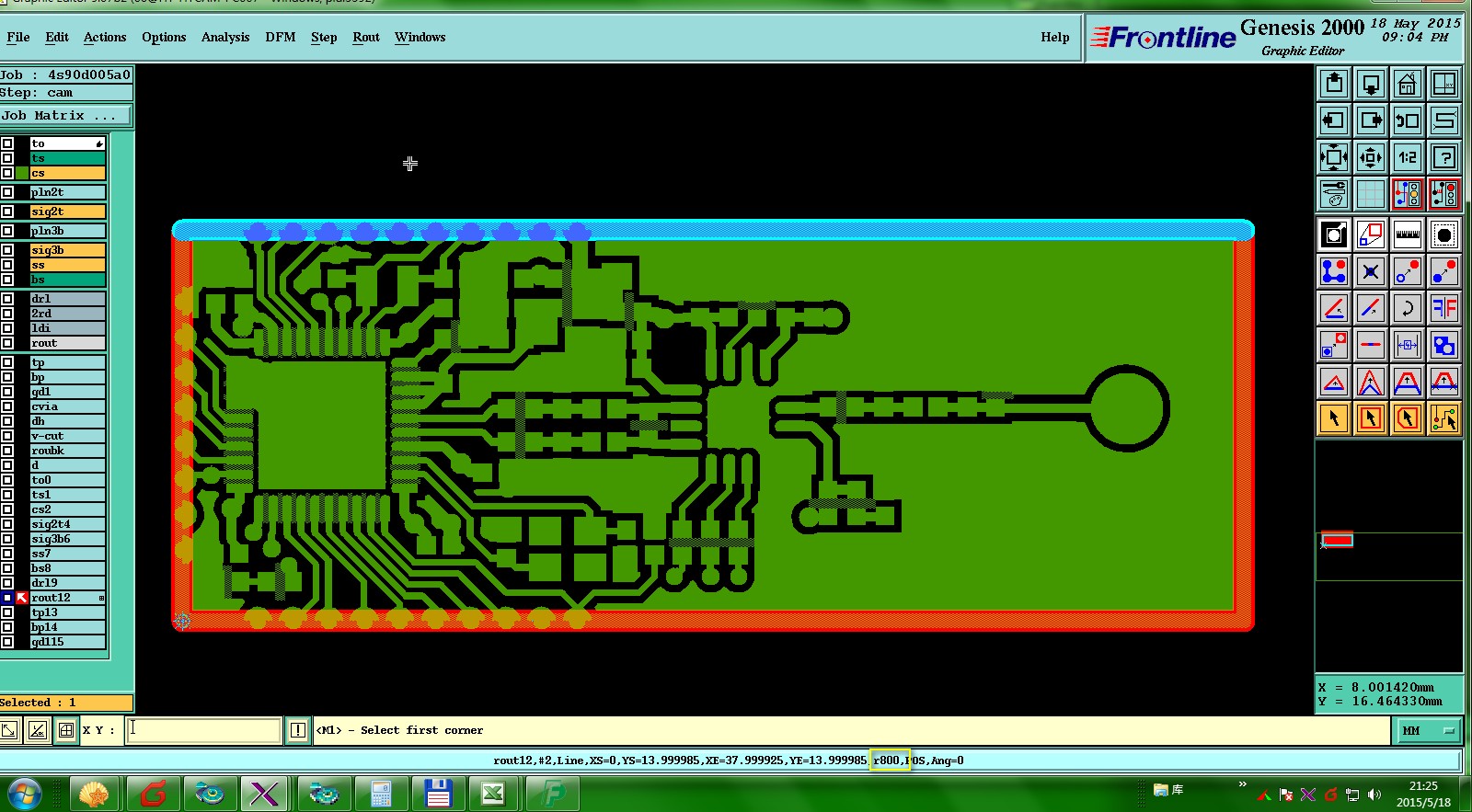The width and height of the screenshot is (1472, 812).
Task: Display the gd115 layer
Action: (68, 642)
